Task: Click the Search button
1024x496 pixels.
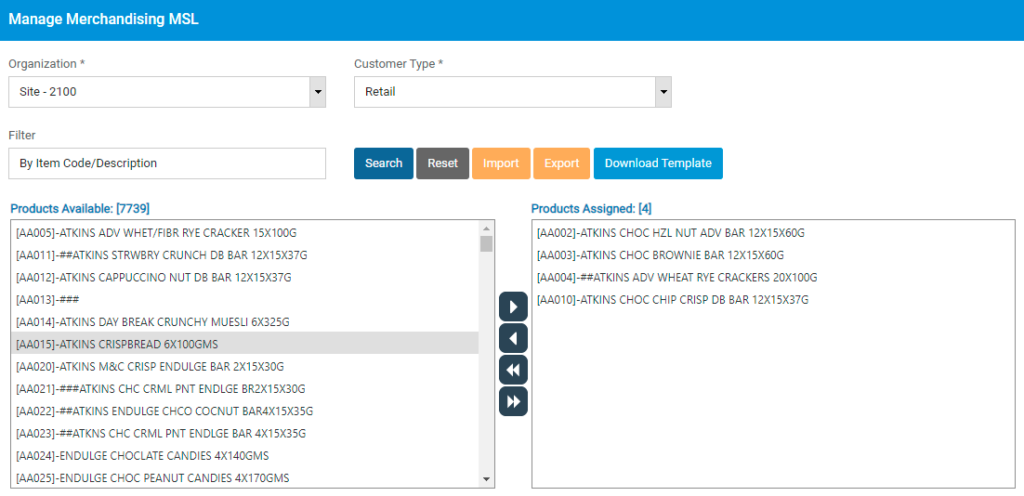Action: coord(384,163)
